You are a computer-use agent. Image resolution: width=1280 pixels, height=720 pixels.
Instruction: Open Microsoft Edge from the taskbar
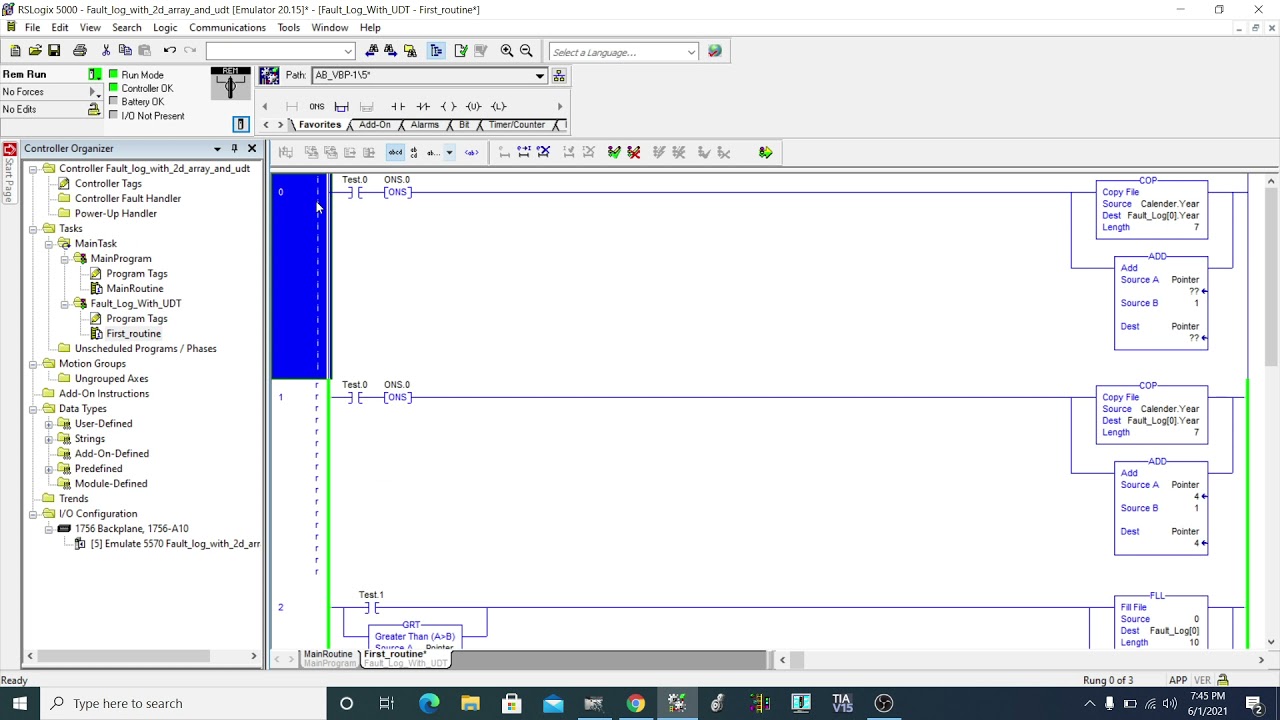(x=429, y=703)
